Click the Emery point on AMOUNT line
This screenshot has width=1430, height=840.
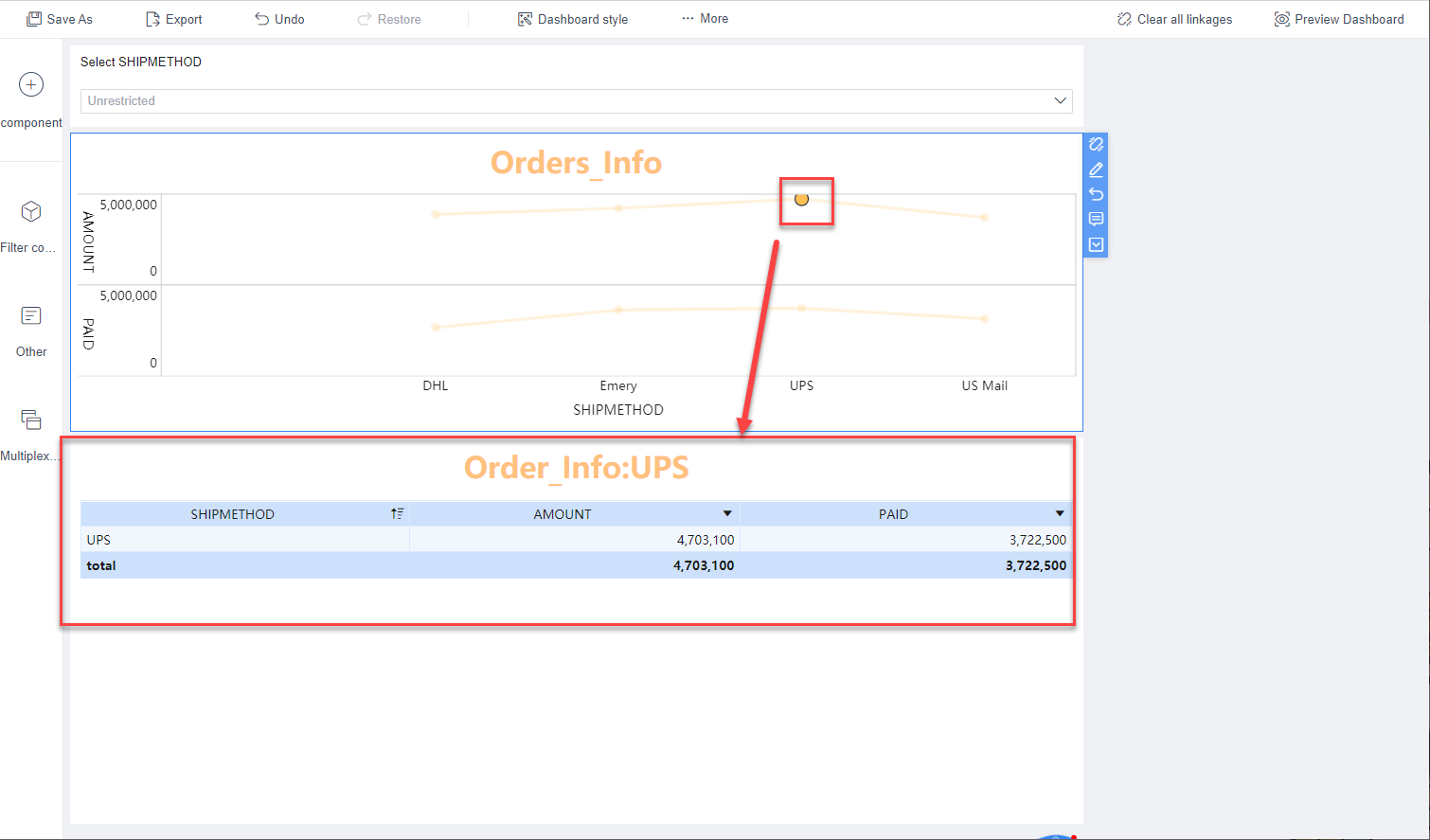point(618,207)
